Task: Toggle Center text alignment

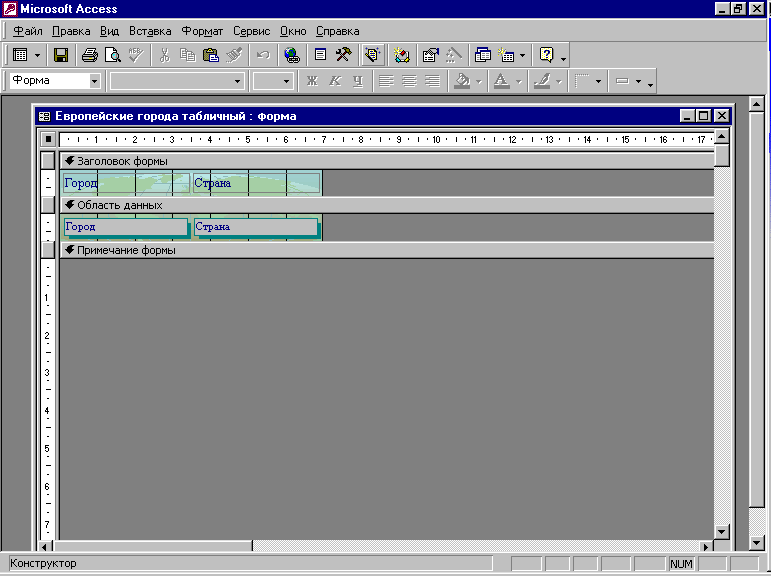Action: point(410,81)
